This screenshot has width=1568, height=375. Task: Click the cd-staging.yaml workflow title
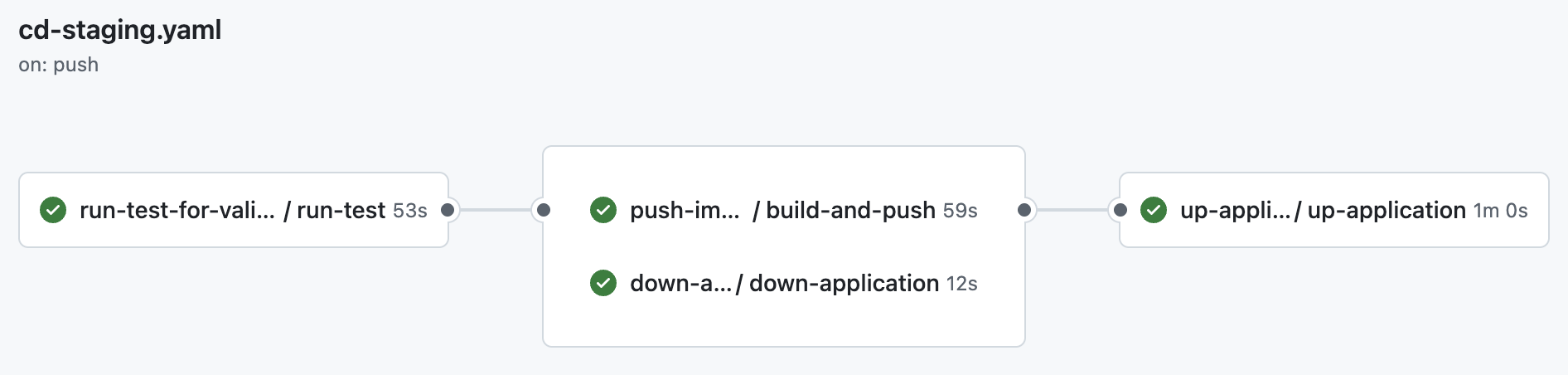click(x=120, y=30)
